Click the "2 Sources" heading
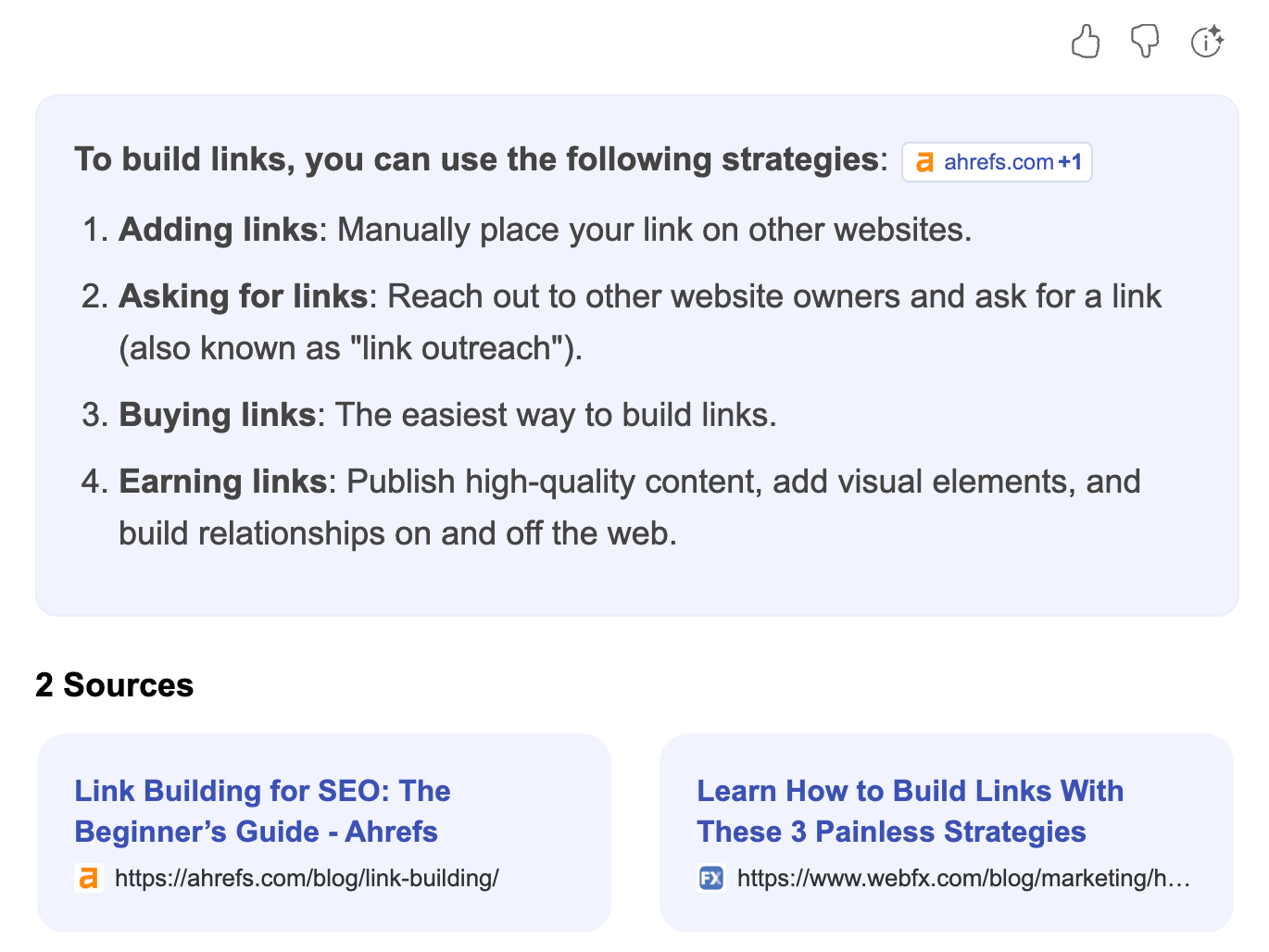The image size is (1269, 952). coord(115,685)
